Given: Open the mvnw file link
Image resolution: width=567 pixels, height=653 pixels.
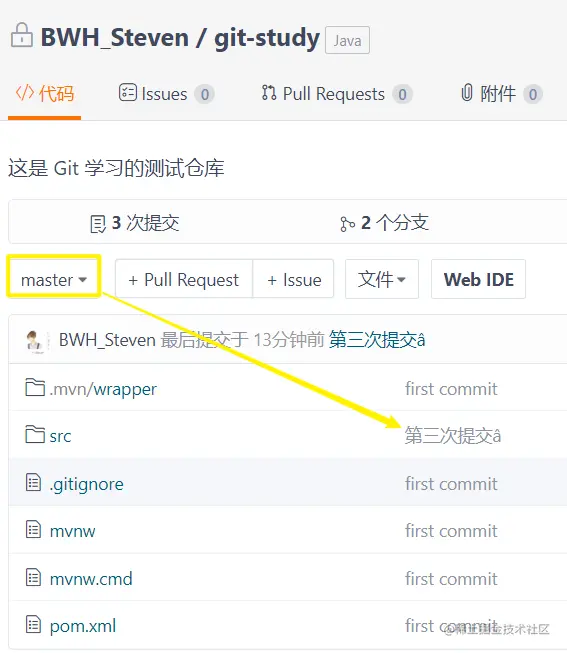Looking at the screenshot, I should (x=72, y=531).
